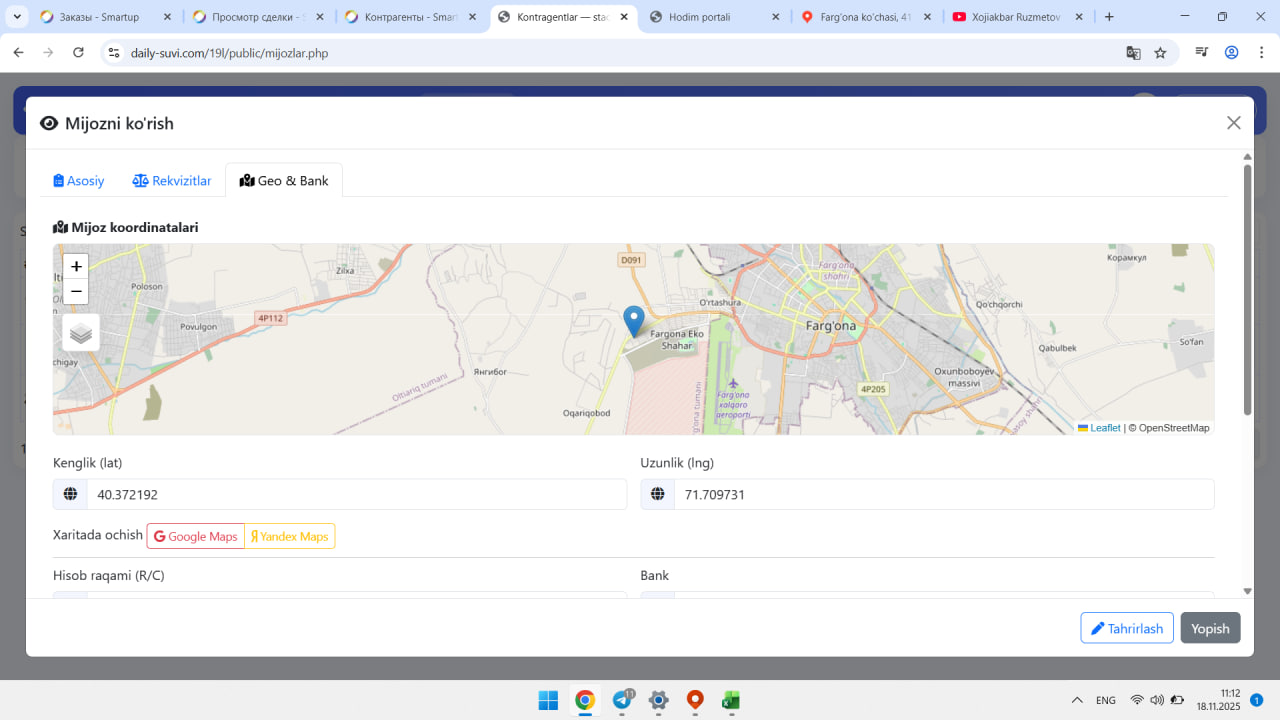Zoom in on the map
Image resolution: width=1280 pixels, height=720 pixels.
(76, 267)
